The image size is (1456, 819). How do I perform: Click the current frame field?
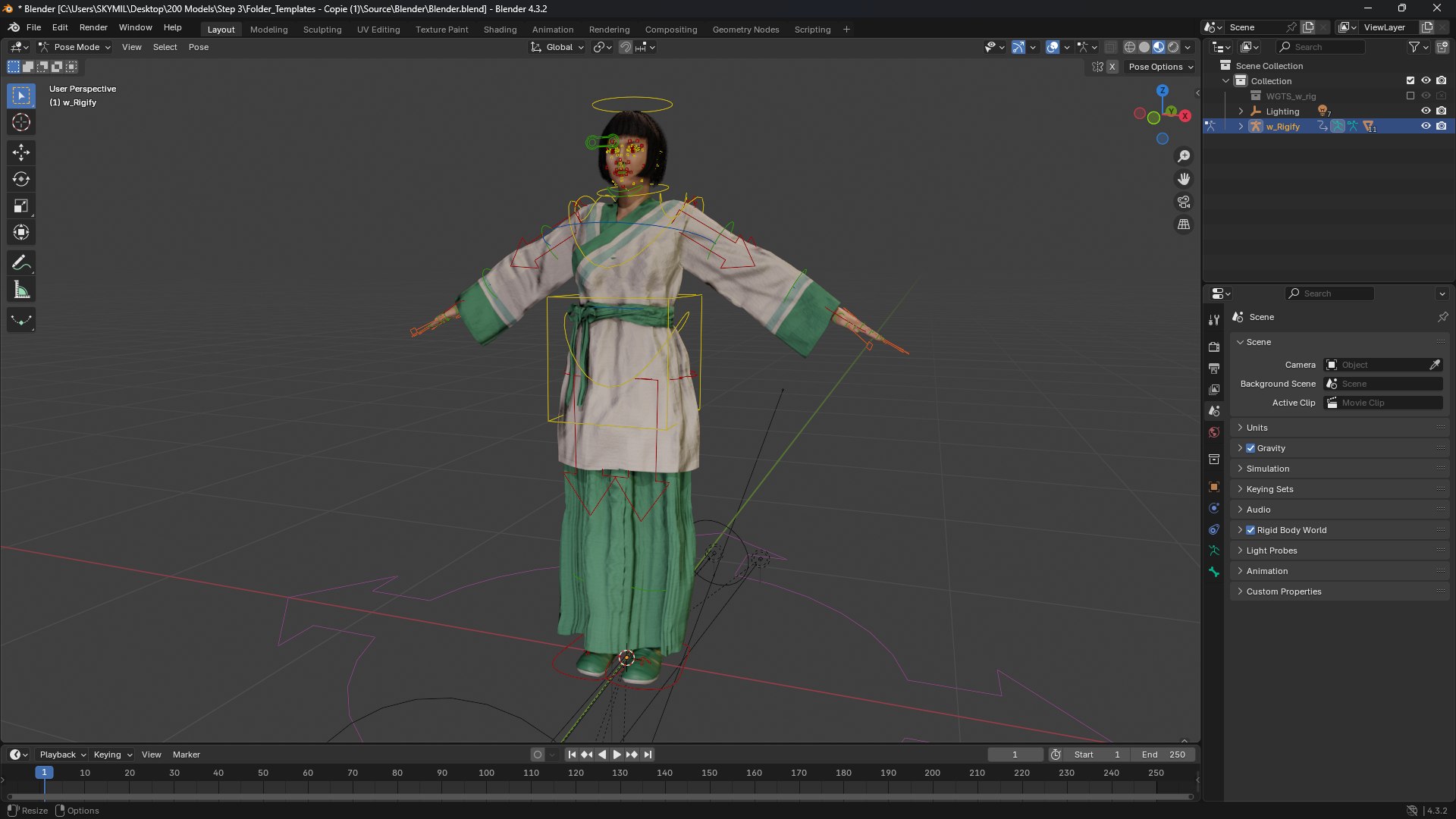1015,755
